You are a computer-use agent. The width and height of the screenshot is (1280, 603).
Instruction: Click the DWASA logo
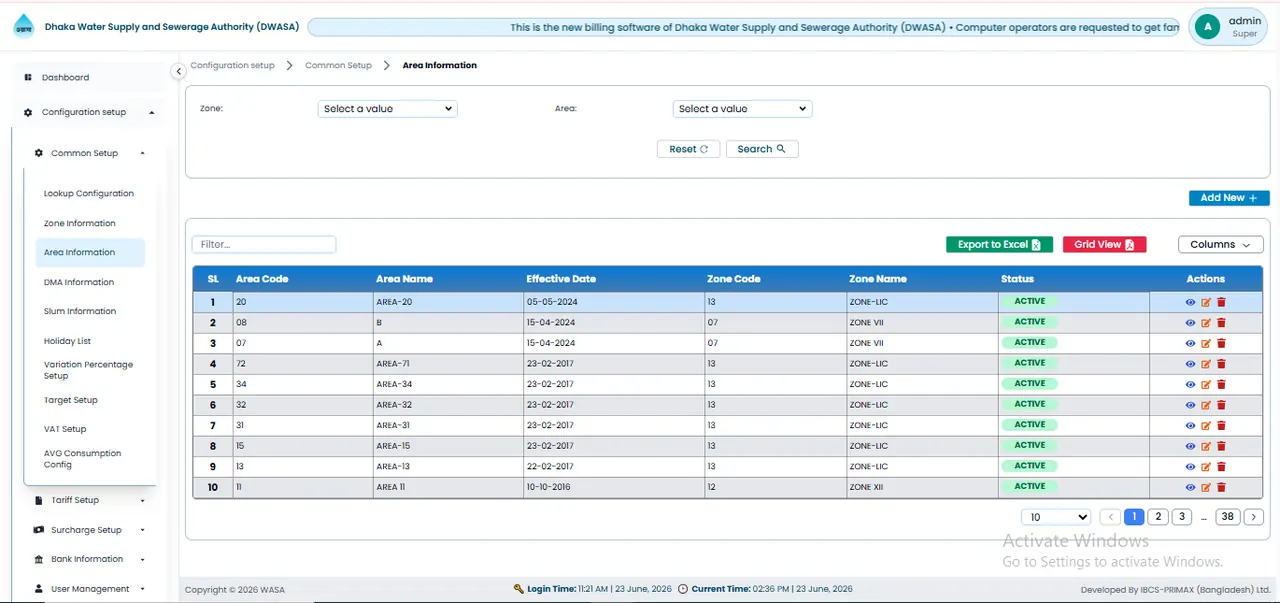pyautogui.click(x=23, y=27)
